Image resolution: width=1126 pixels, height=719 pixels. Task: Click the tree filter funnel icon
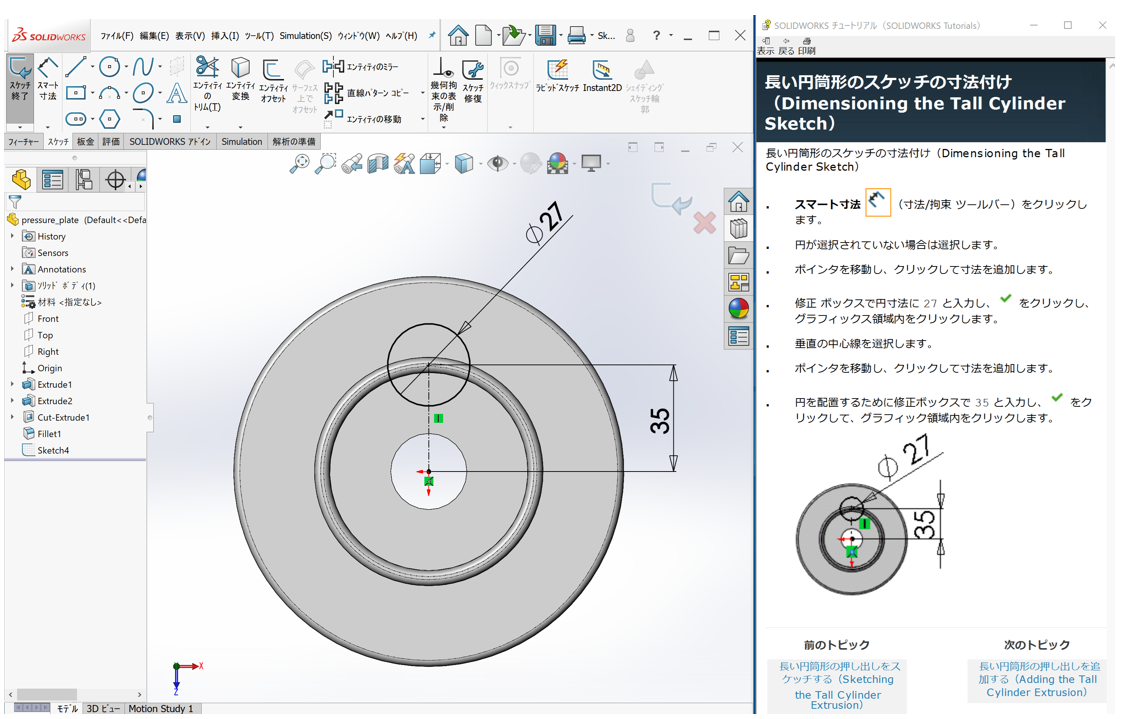click(15, 202)
